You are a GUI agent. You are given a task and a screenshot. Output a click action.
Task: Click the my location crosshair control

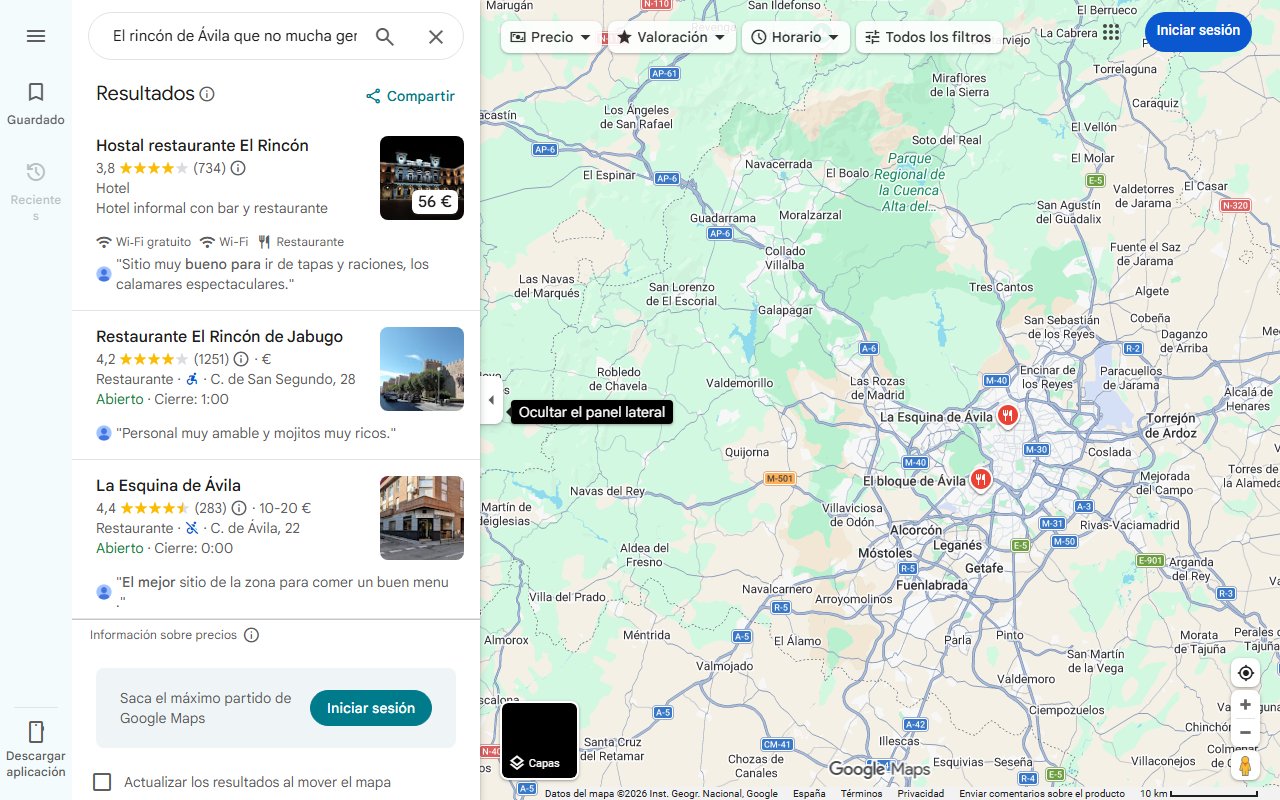pyautogui.click(x=1245, y=673)
